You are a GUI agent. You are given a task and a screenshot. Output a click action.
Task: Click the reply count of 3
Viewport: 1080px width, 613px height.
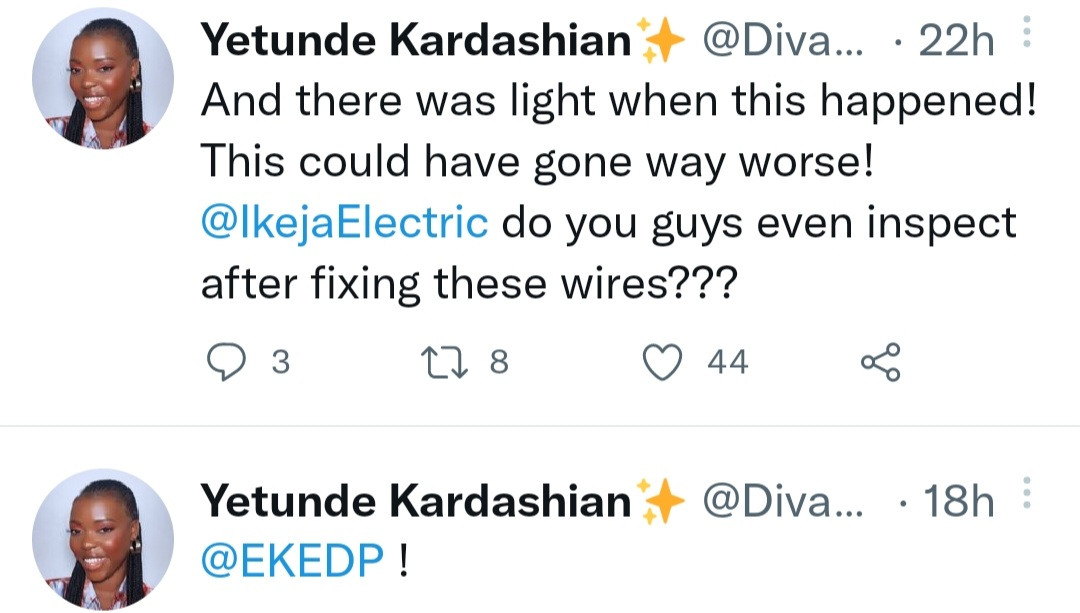click(280, 362)
